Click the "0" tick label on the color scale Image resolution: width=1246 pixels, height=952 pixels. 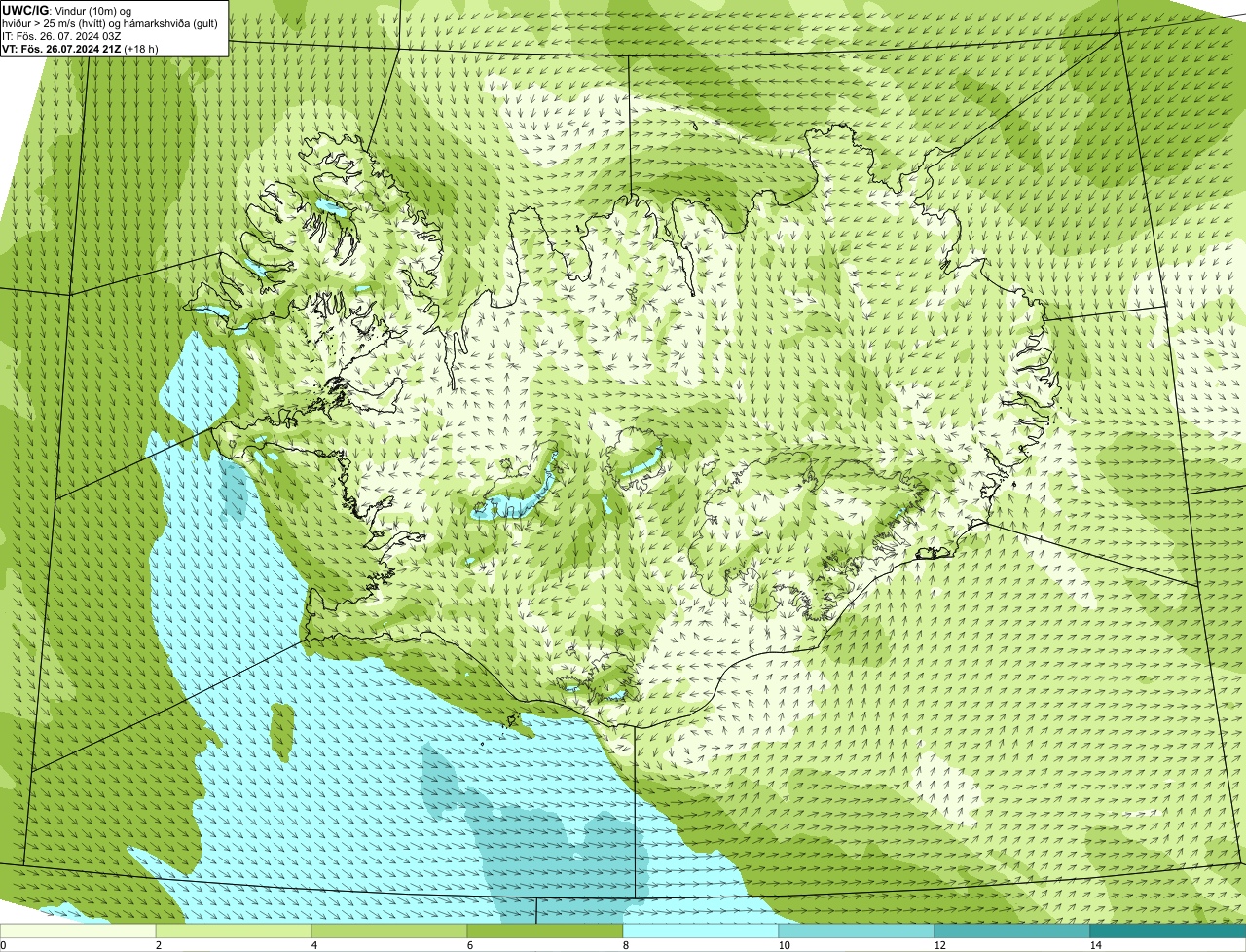click(3, 945)
